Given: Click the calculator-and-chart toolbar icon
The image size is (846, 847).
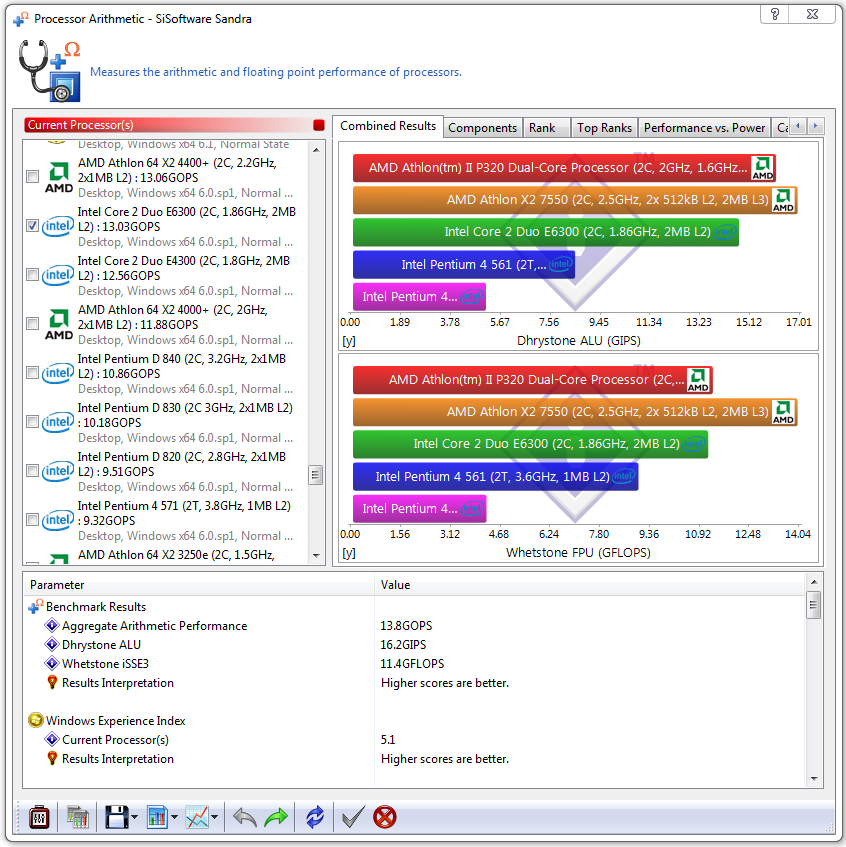Looking at the screenshot, I should (x=78, y=817).
